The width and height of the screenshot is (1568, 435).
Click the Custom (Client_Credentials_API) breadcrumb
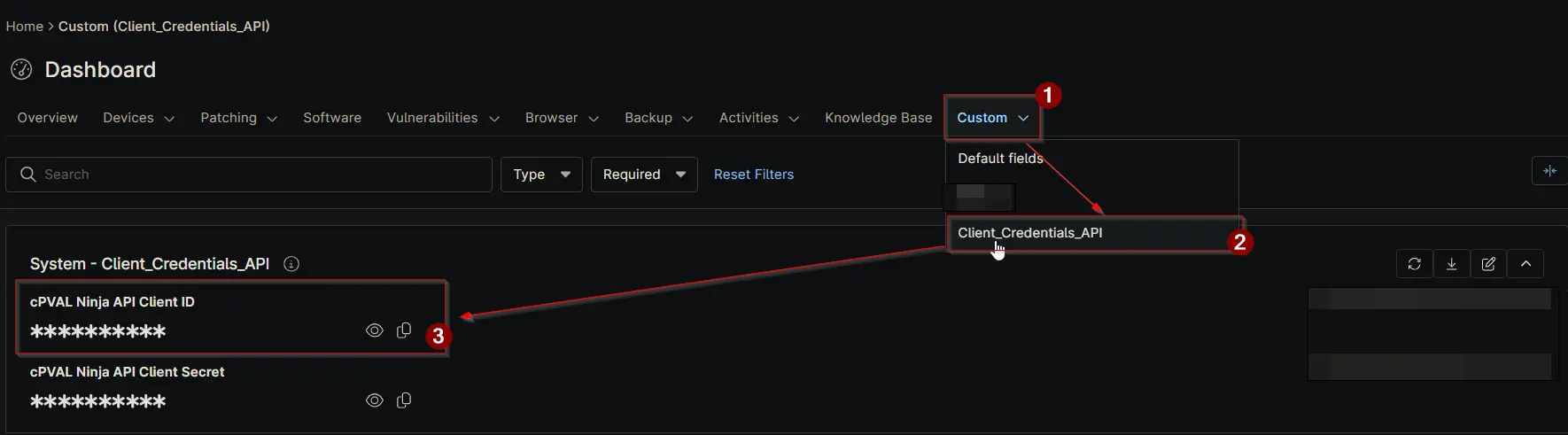(x=164, y=27)
